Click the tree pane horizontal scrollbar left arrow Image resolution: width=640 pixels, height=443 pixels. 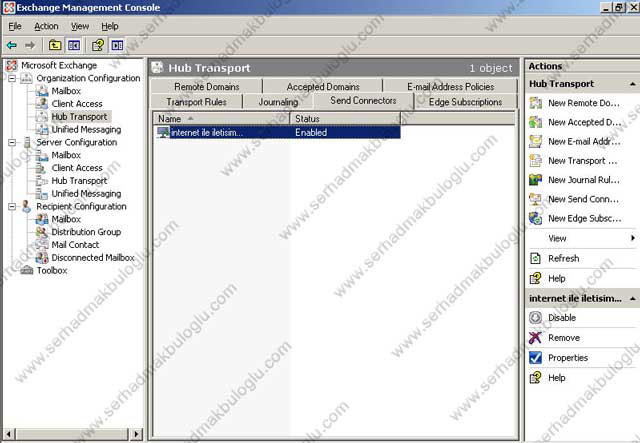click(9, 434)
